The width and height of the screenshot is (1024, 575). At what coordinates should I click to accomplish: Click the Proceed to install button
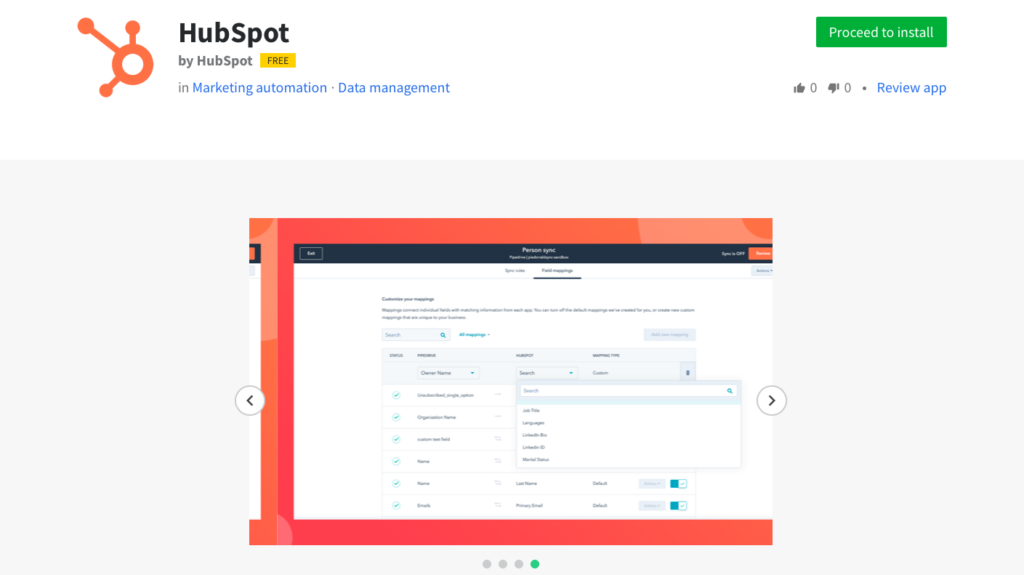[x=881, y=32]
